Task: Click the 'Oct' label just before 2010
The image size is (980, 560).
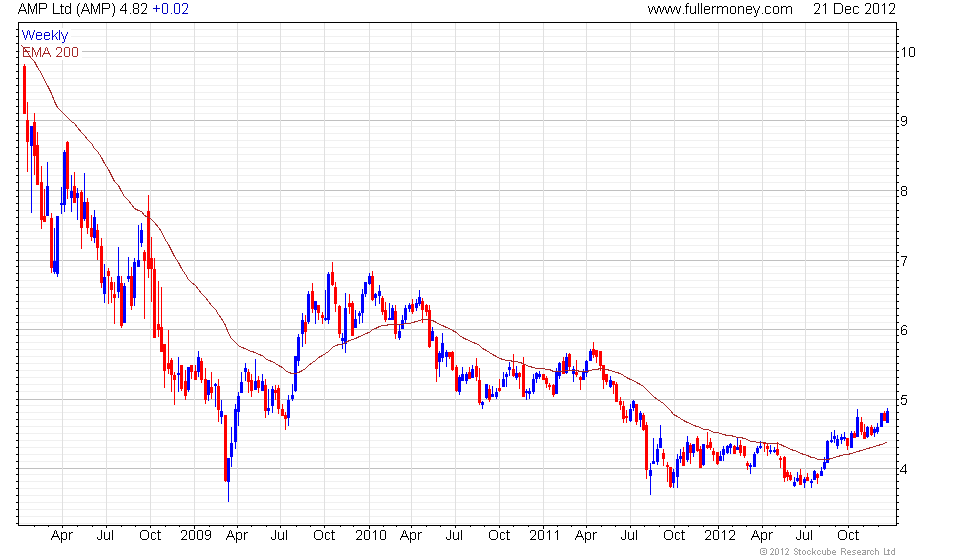Action: point(324,535)
